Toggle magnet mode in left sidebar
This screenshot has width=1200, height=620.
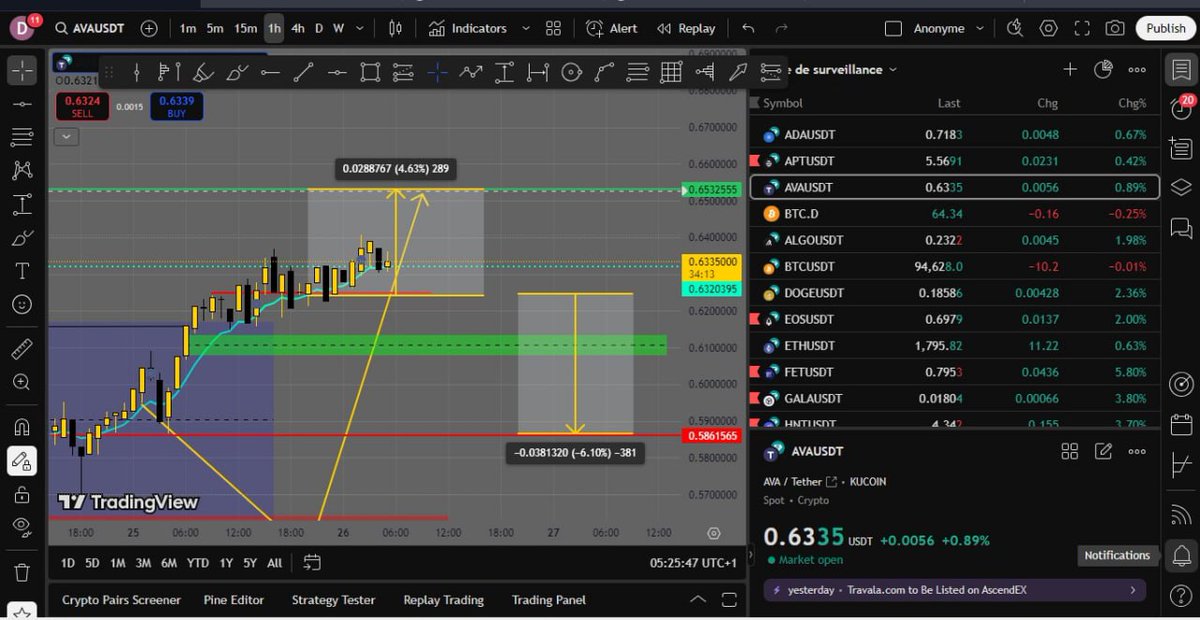click(22, 427)
